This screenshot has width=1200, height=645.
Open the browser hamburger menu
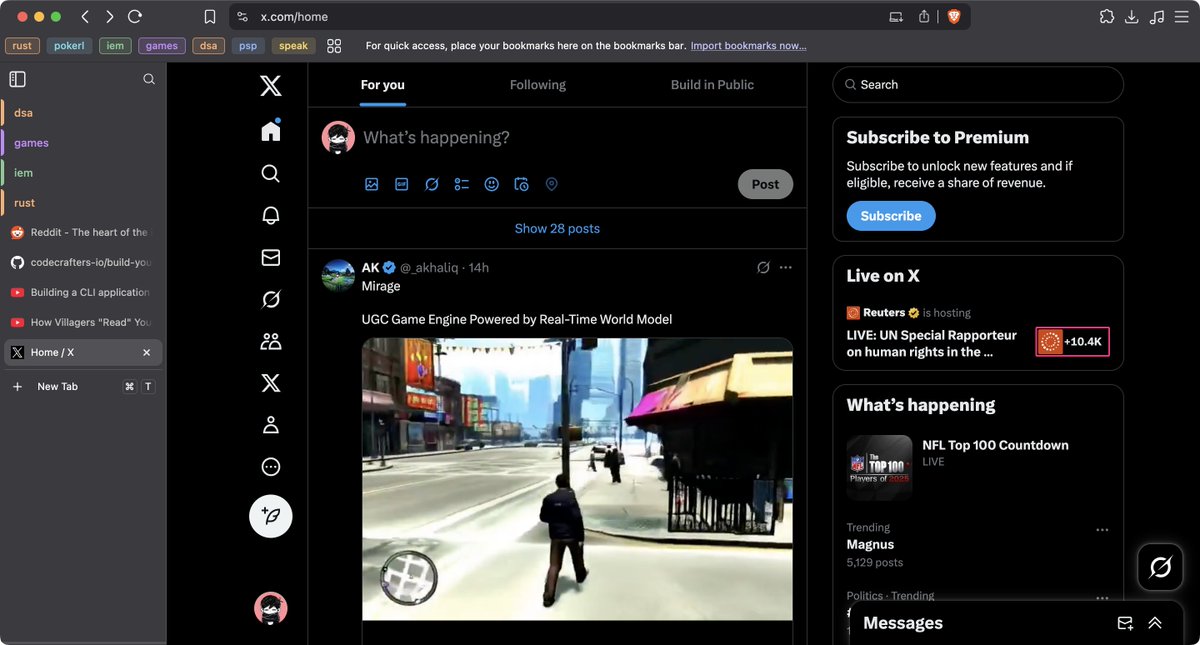point(1181,16)
